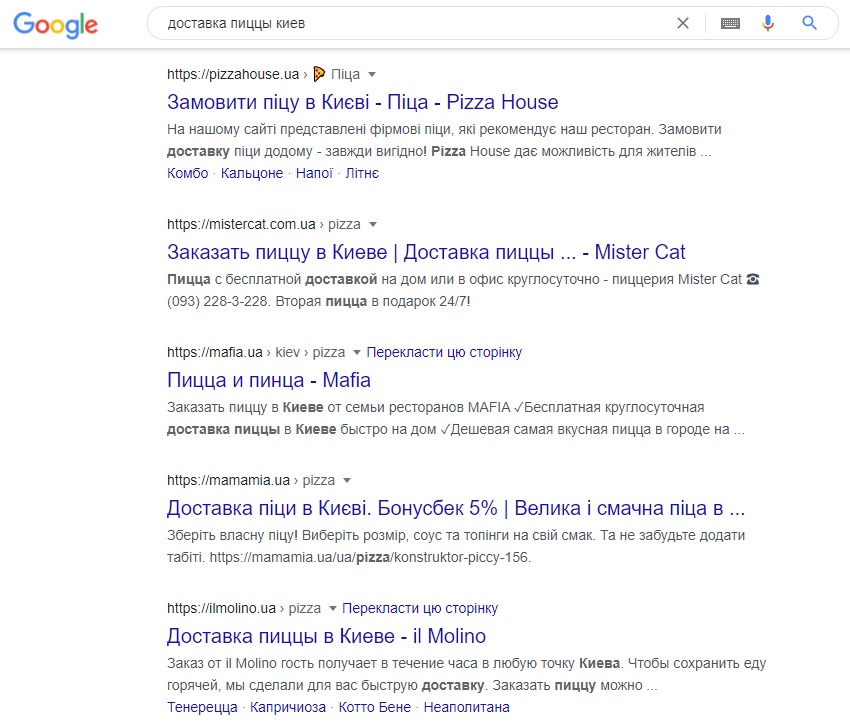Screen dimensions: 850x724
Task: Open dropdown arrow beside mafia.ua result URL
Action: tap(356, 352)
